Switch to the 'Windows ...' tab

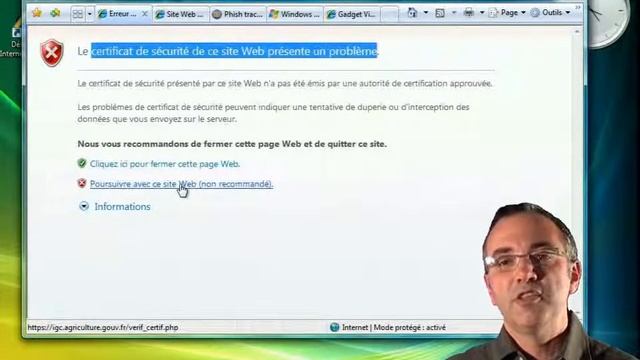[x=295, y=14]
